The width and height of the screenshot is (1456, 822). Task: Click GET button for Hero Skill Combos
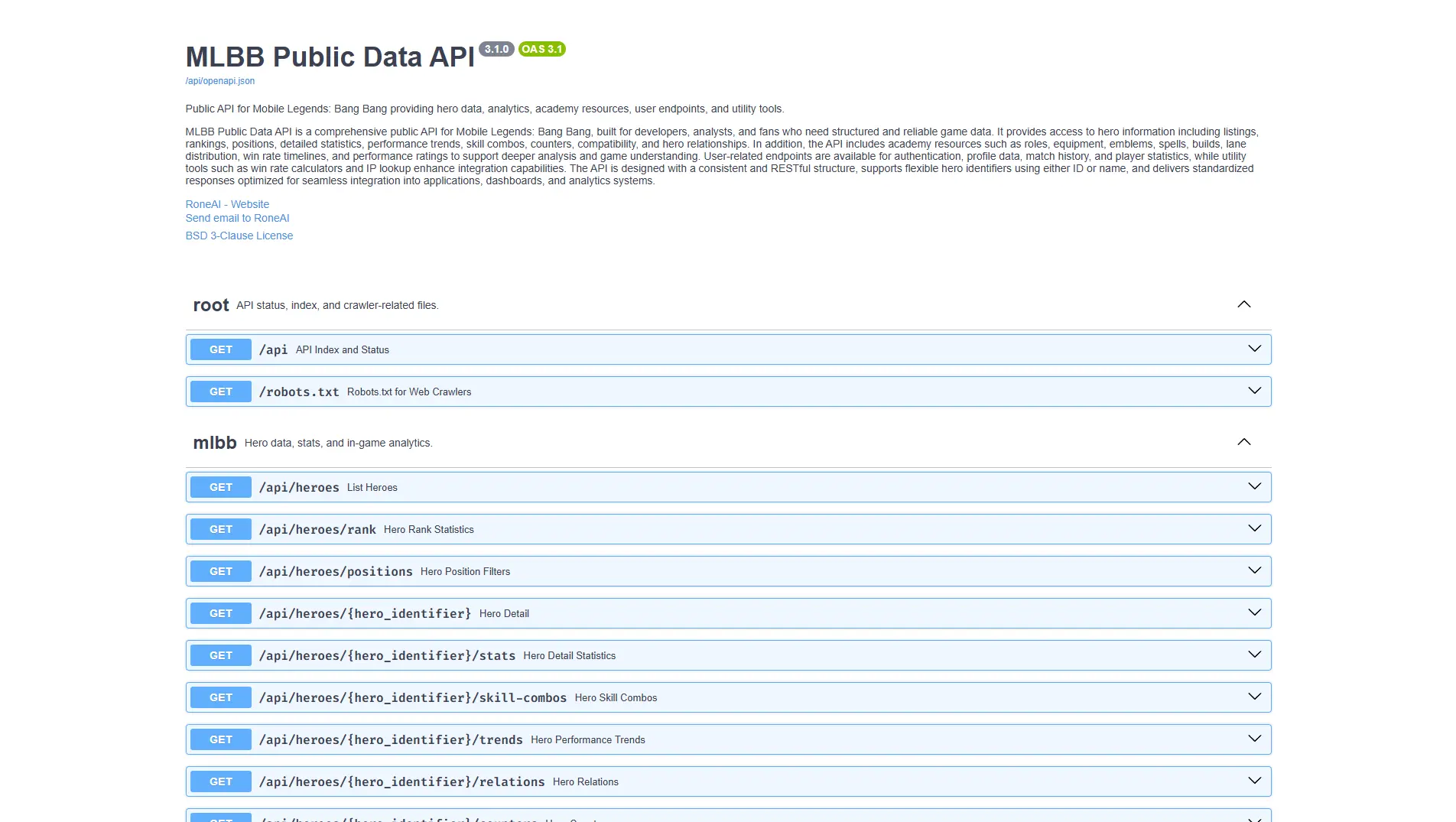221,697
